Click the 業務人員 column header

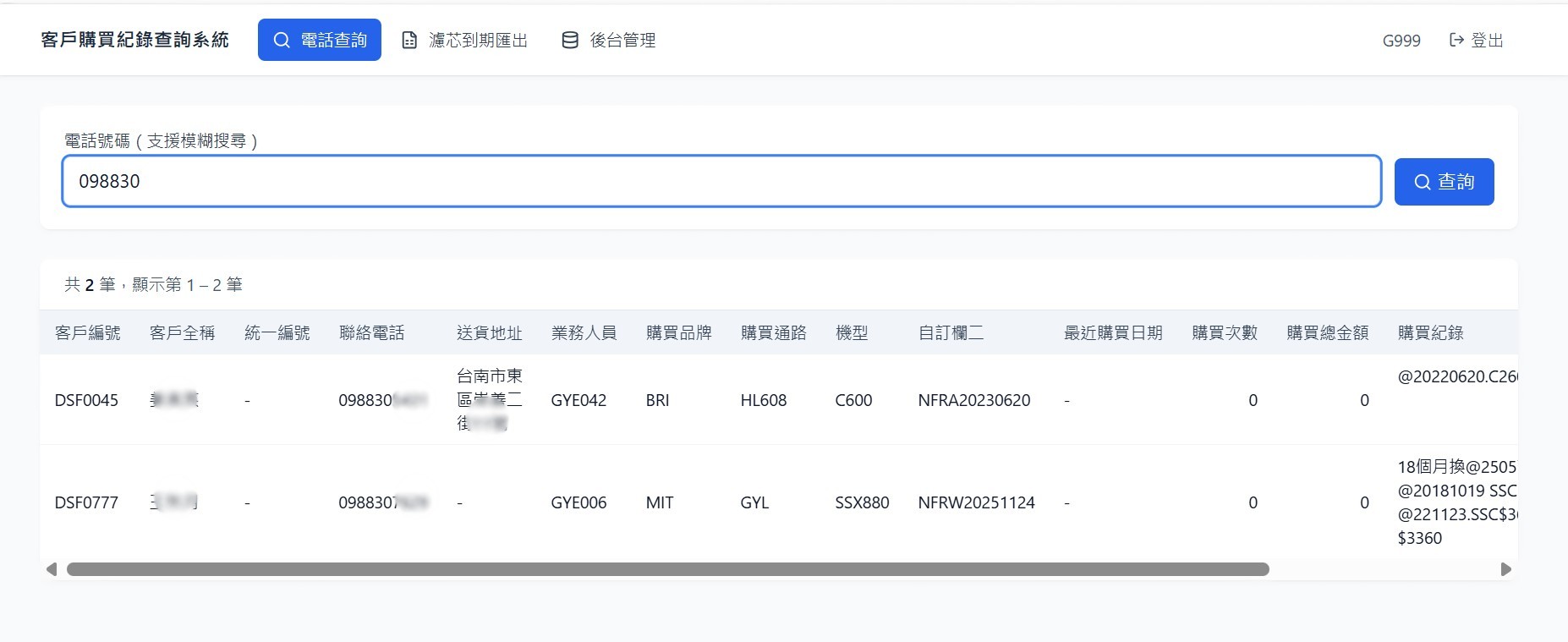click(584, 332)
